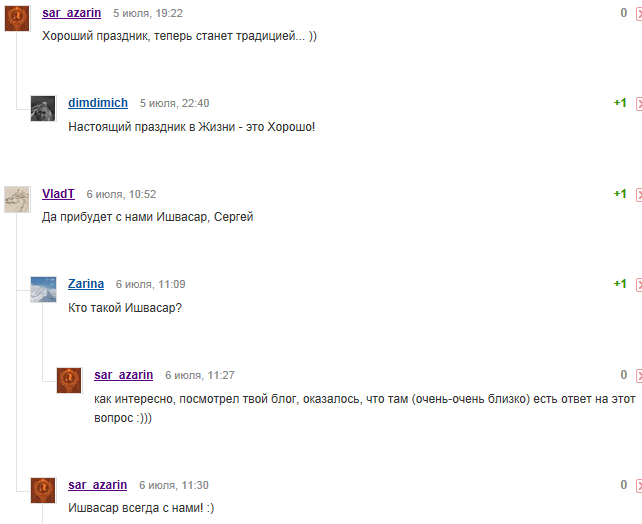Click red X icon beside dimdimich's comment
642x524 pixels.
[x=639, y=104]
